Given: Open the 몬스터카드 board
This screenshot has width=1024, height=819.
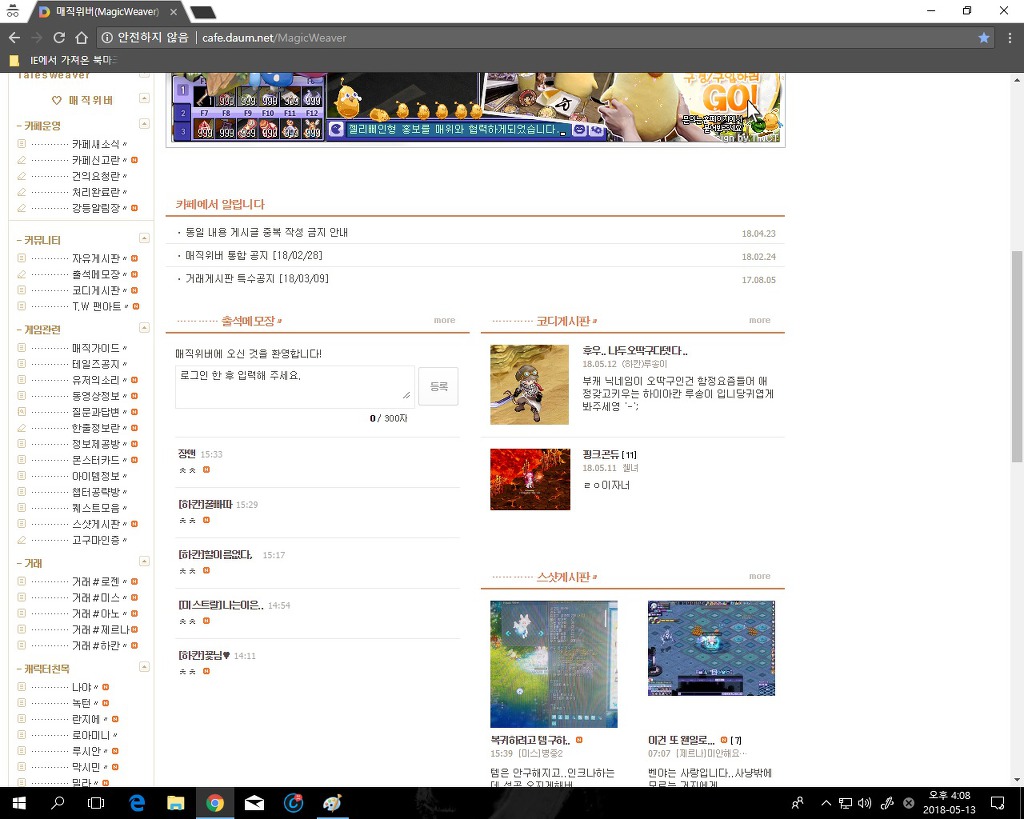Looking at the screenshot, I should coord(96,460).
